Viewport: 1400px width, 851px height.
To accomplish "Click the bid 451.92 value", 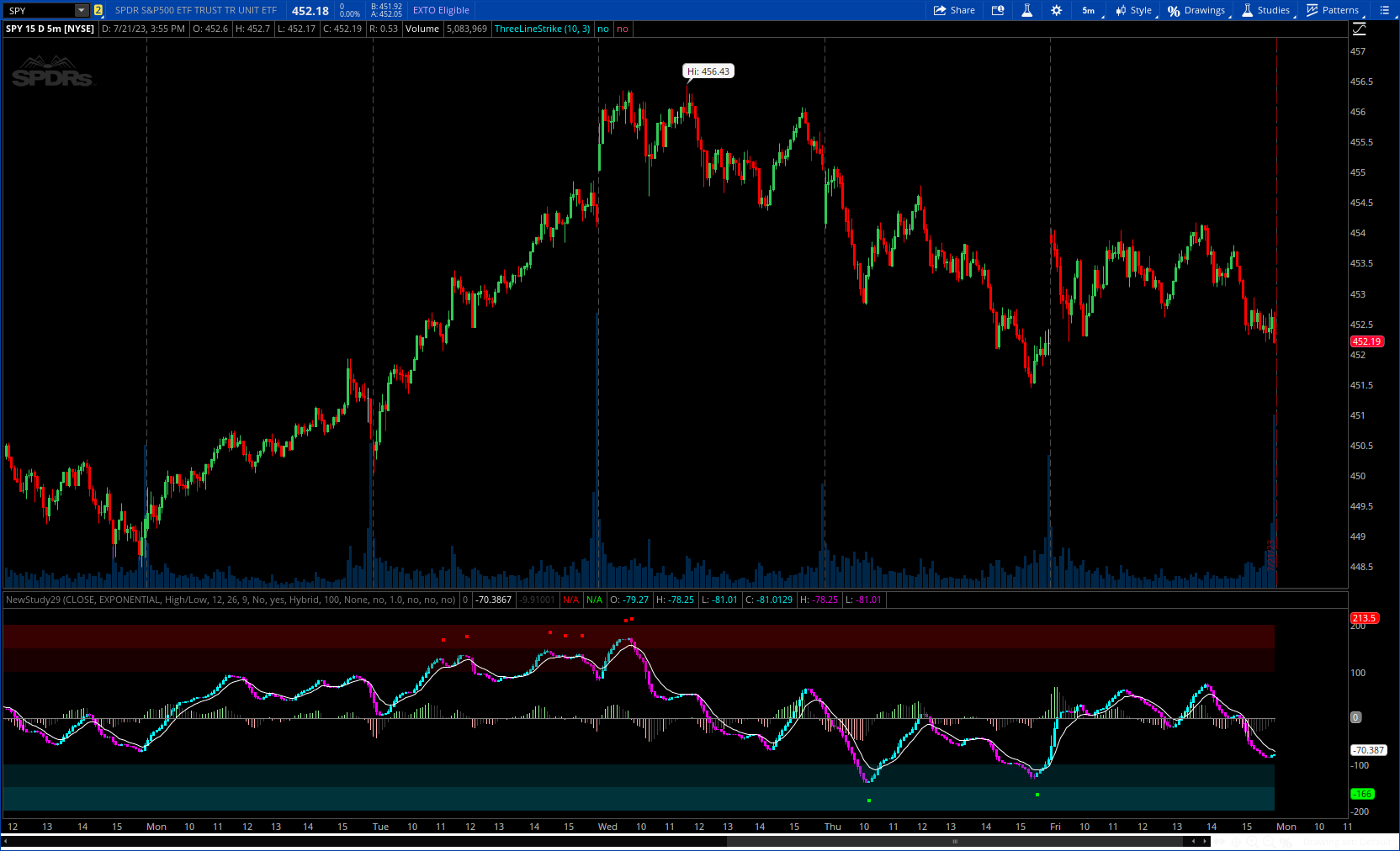I will [386, 7].
